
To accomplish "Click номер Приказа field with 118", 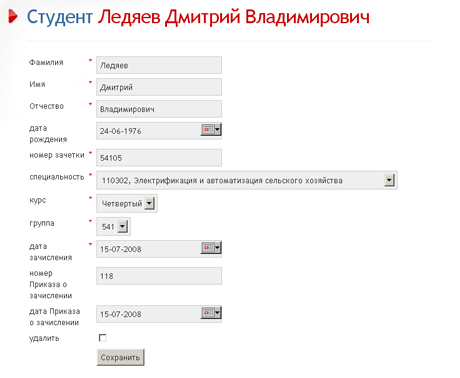I will pyautogui.click(x=159, y=276).
